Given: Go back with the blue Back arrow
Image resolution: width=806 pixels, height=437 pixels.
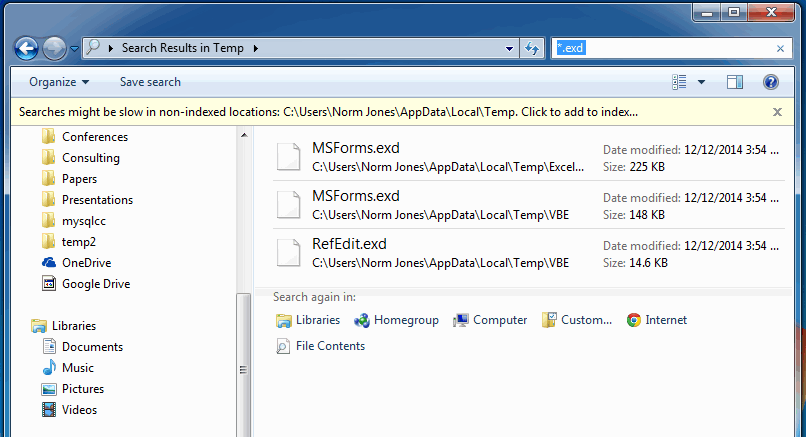Looking at the screenshot, I should coord(26,49).
